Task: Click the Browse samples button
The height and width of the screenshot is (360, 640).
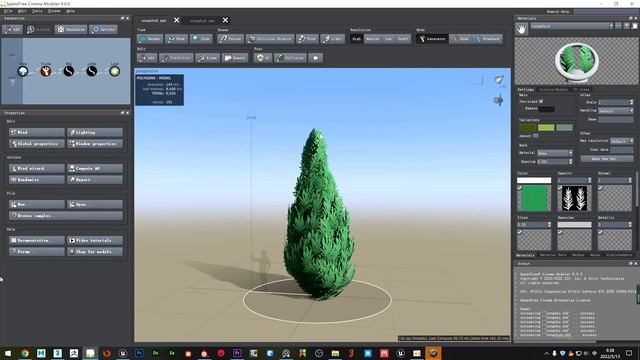Action: [66, 216]
